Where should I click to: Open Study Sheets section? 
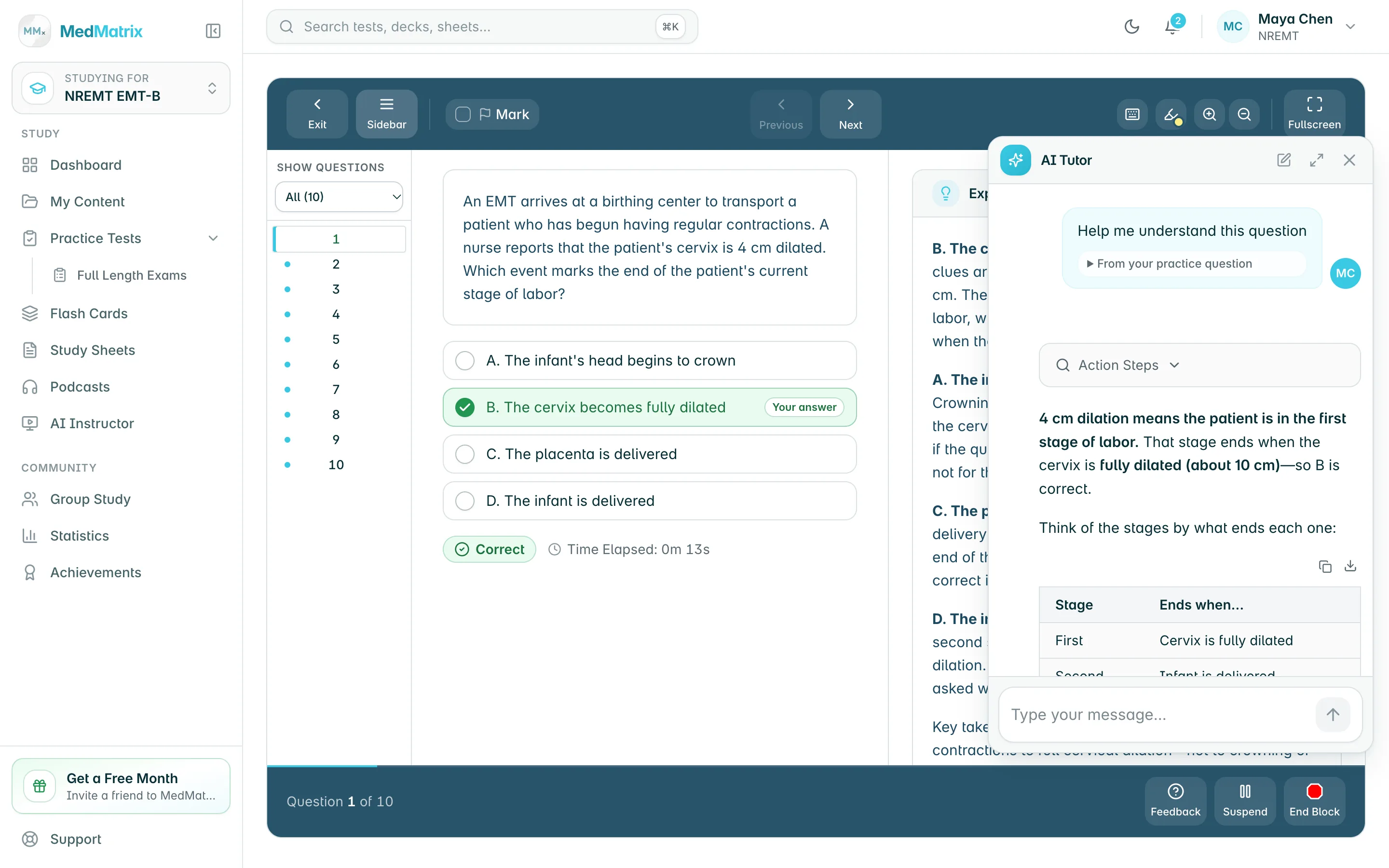tap(121, 350)
